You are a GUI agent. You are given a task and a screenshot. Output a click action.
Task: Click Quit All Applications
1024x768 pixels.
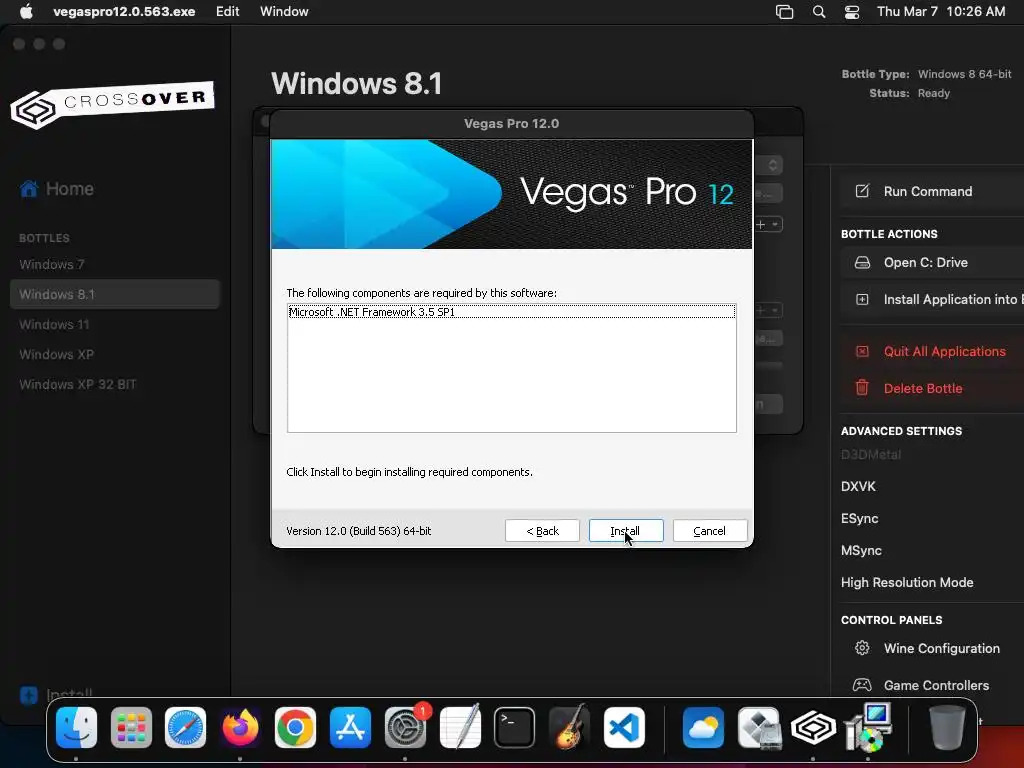[932, 351]
